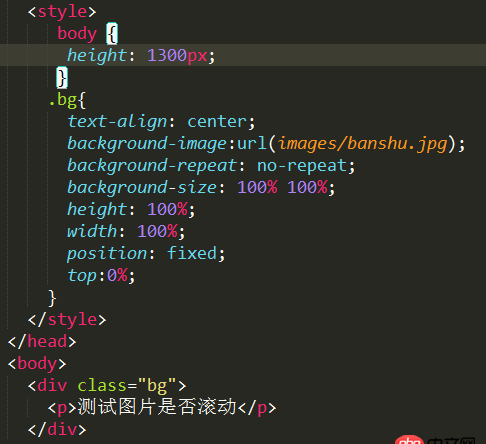Click the opening <style> tag
This screenshot has width=486, height=444.
pos(62,12)
